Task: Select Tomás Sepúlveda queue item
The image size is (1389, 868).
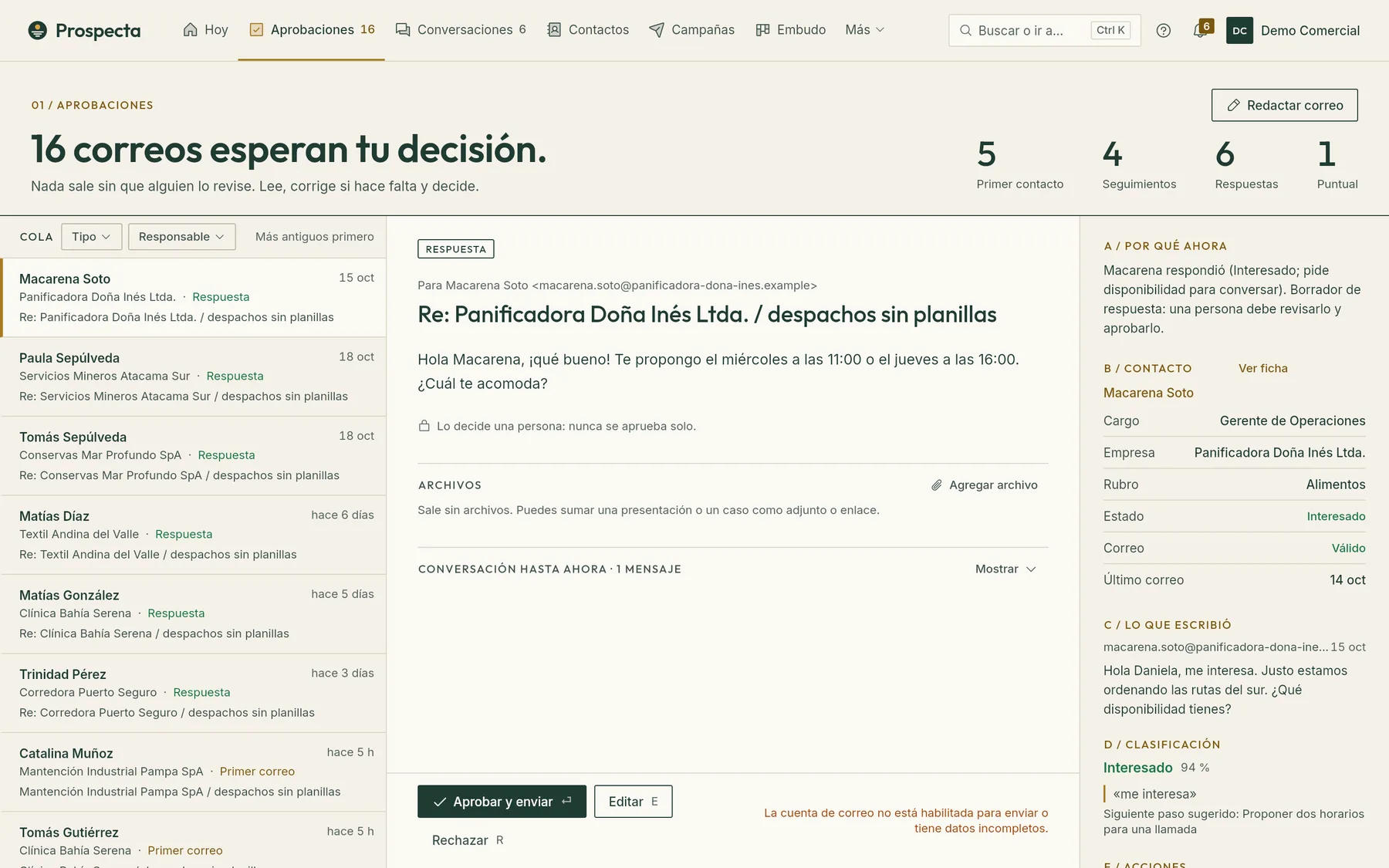Action: tap(194, 456)
